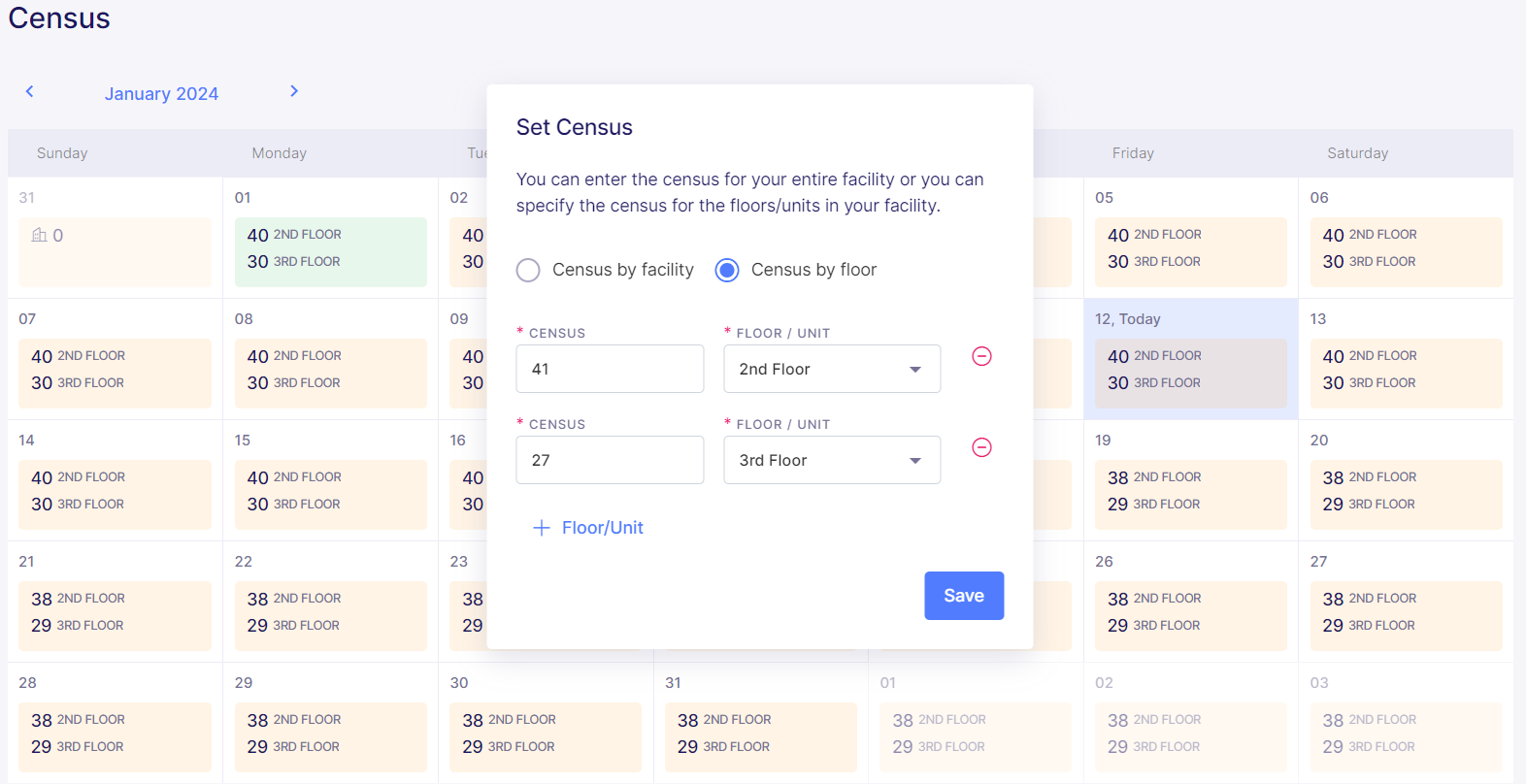Add another Floor/Unit row

coord(588,528)
